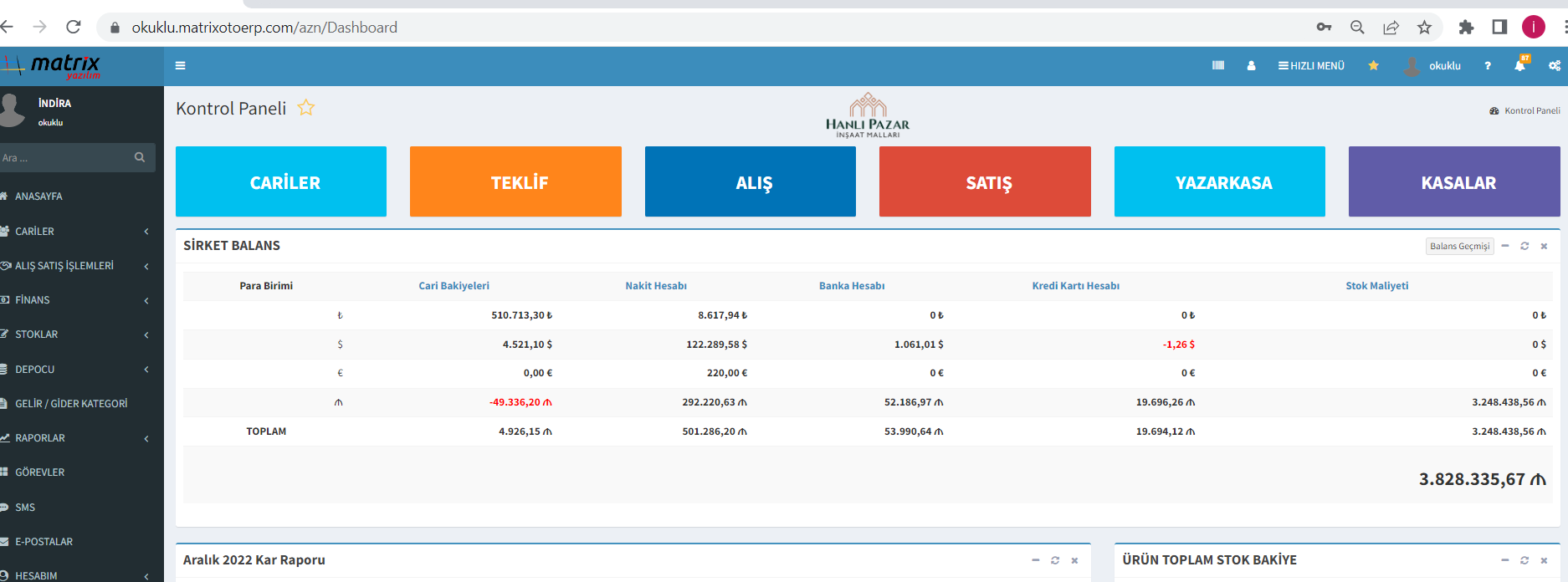This screenshot has height=582, width=1568.
Task: Open the notifications bell icon
Action: pyautogui.click(x=1519, y=65)
